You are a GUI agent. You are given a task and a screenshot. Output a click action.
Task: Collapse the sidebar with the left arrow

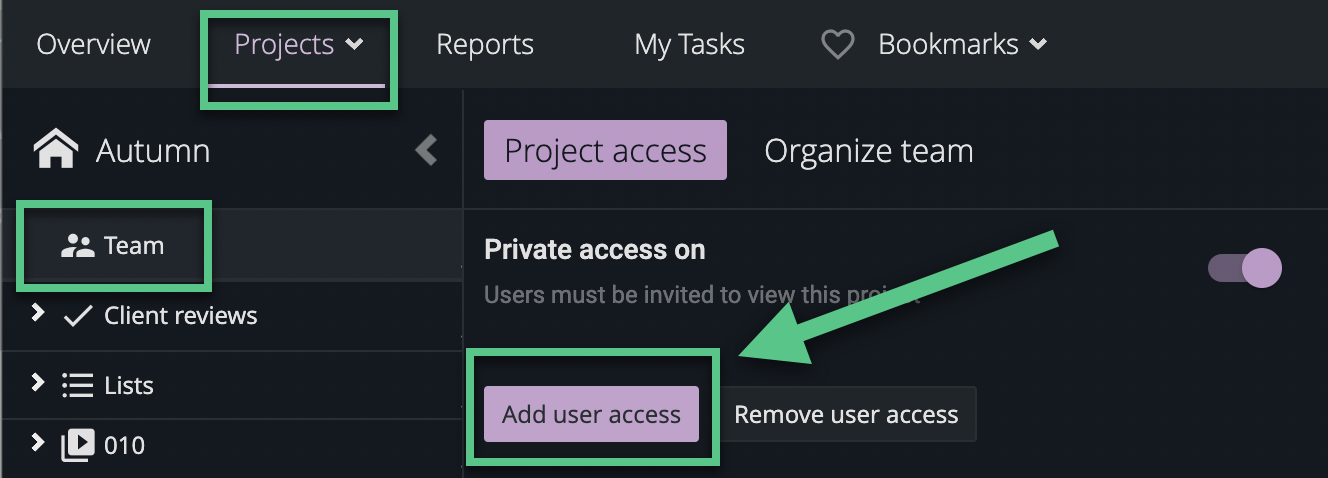pos(427,150)
